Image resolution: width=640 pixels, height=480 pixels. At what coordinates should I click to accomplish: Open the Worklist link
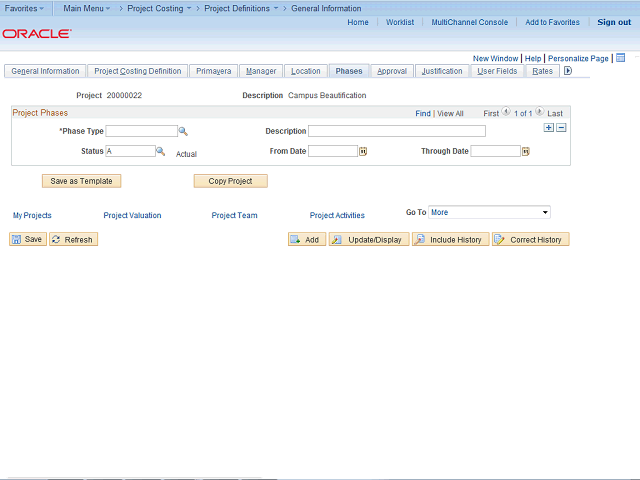(400, 22)
